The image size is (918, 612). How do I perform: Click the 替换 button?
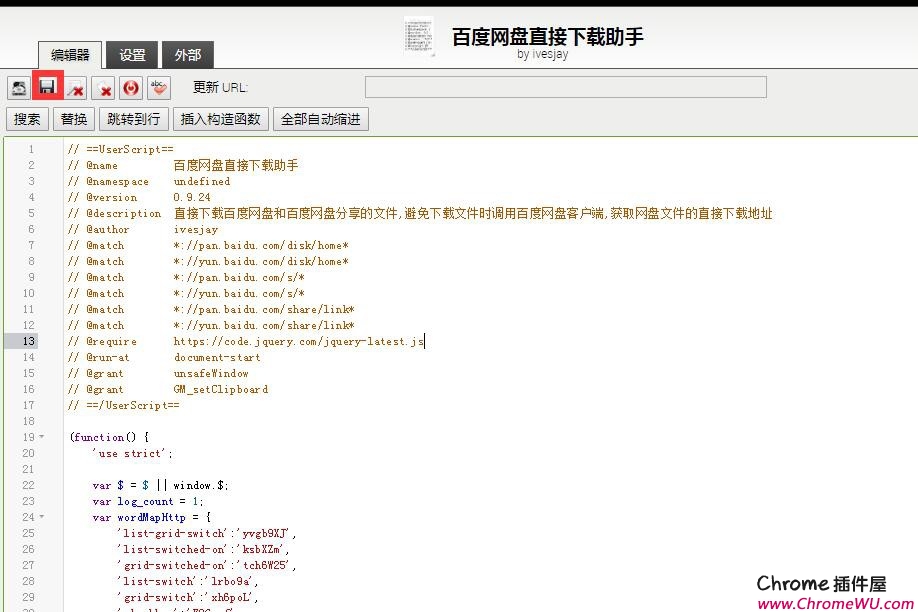74,119
